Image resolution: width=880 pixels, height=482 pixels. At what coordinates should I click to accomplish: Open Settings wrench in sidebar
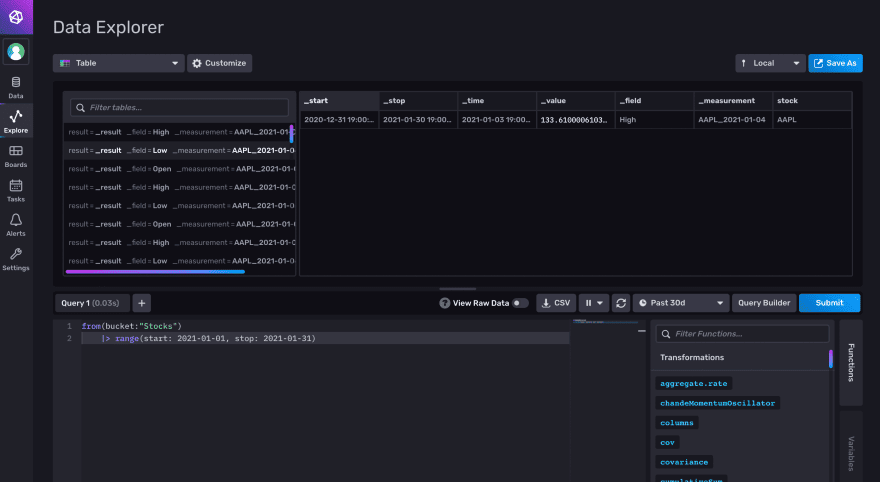point(16,260)
